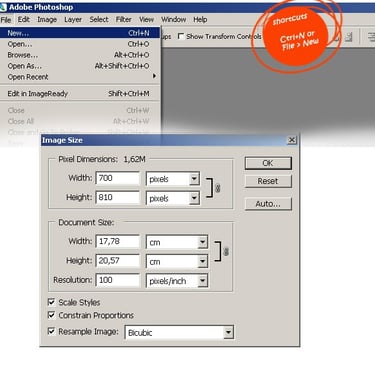Click the Auto... button
The width and height of the screenshot is (375, 366).
(268, 204)
